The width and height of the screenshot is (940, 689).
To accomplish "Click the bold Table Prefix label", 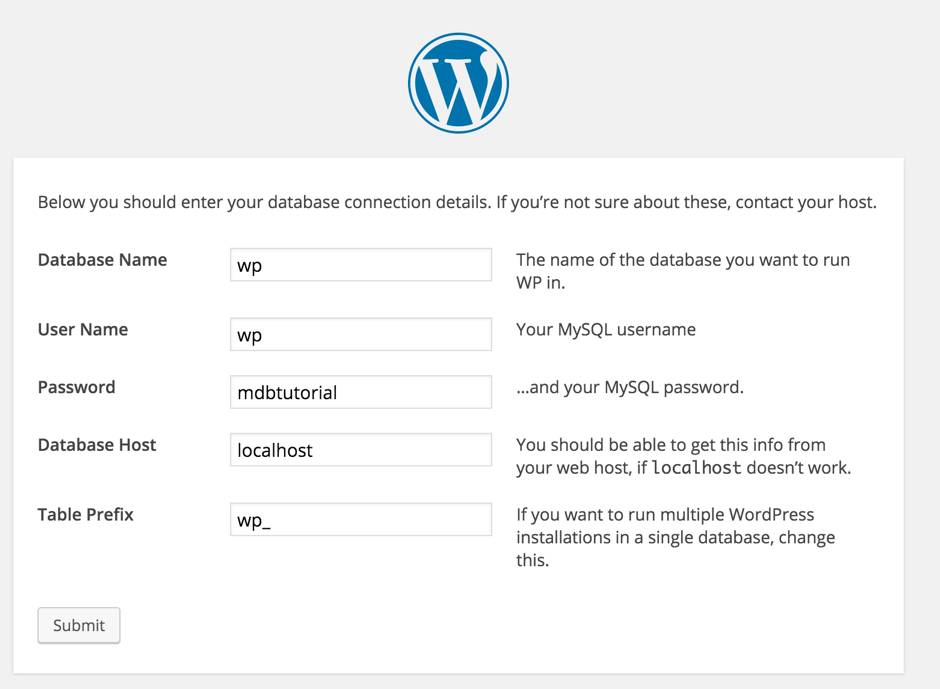I will pyautogui.click(x=85, y=515).
